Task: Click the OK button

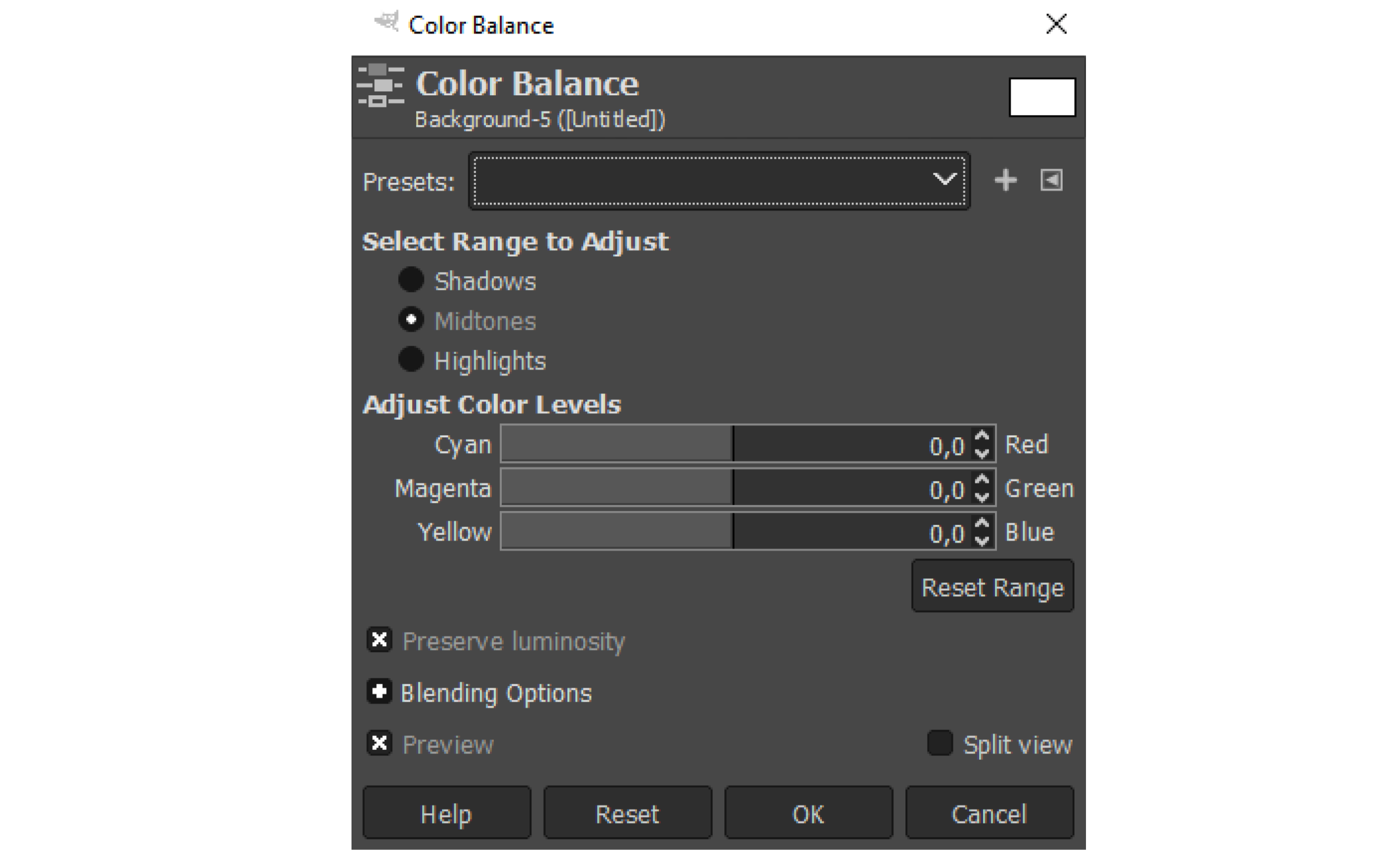Action: tap(809, 813)
